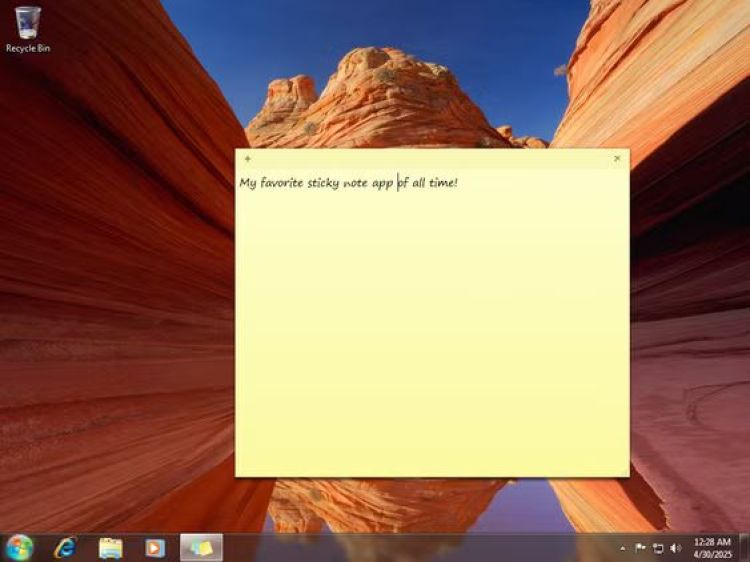
Task: Click the resize grip at the note's corner
Action: click(x=625, y=473)
